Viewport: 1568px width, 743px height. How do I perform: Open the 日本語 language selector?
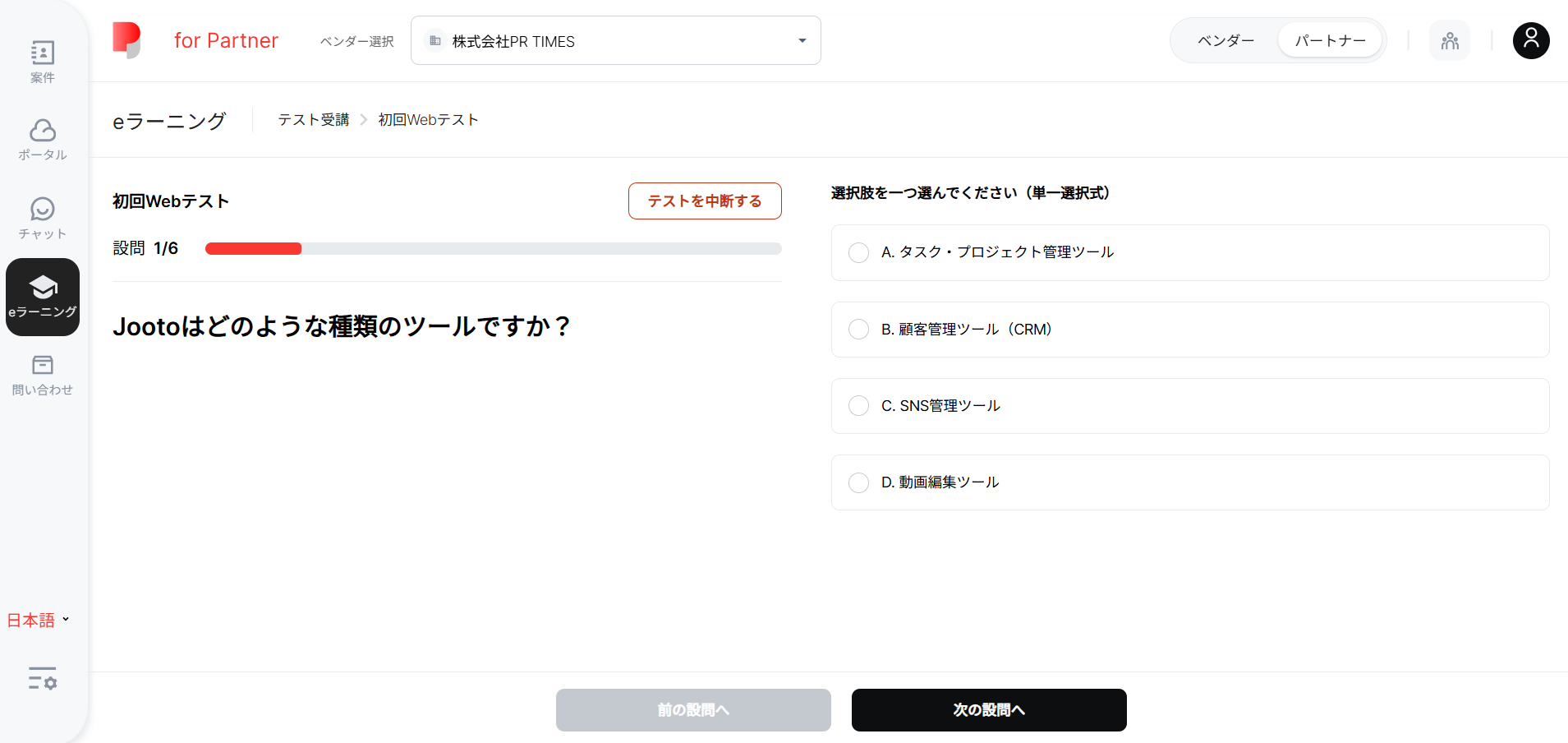[x=38, y=621]
